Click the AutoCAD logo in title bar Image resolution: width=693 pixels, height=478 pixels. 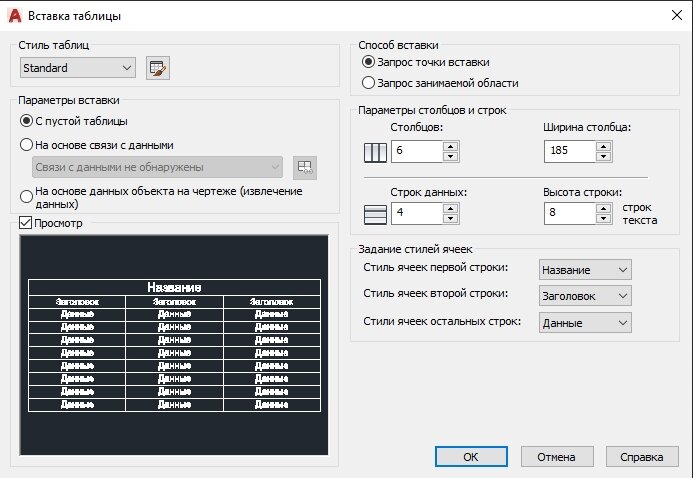tap(15, 16)
